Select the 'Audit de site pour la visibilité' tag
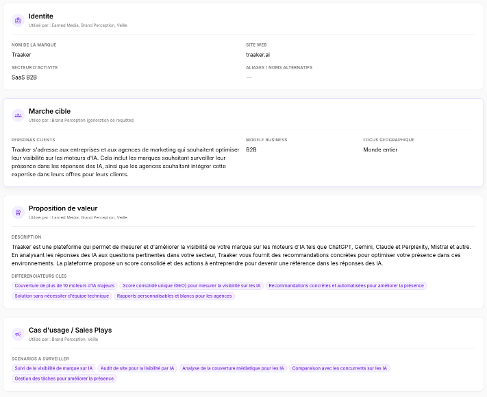Image resolution: width=487 pixels, height=397 pixels. pyautogui.click(x=137, y=368)
